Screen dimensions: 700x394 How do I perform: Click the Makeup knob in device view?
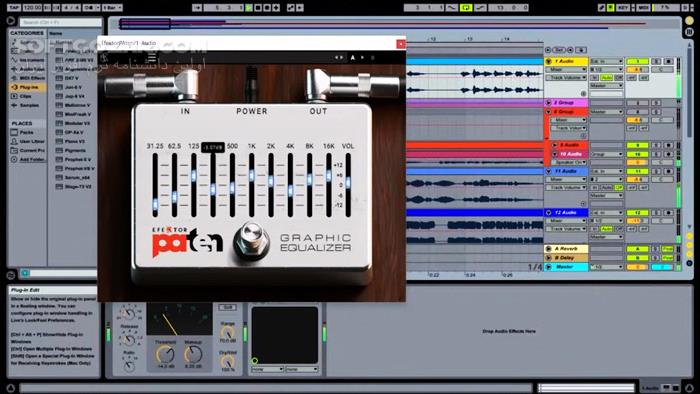point(193,355)
